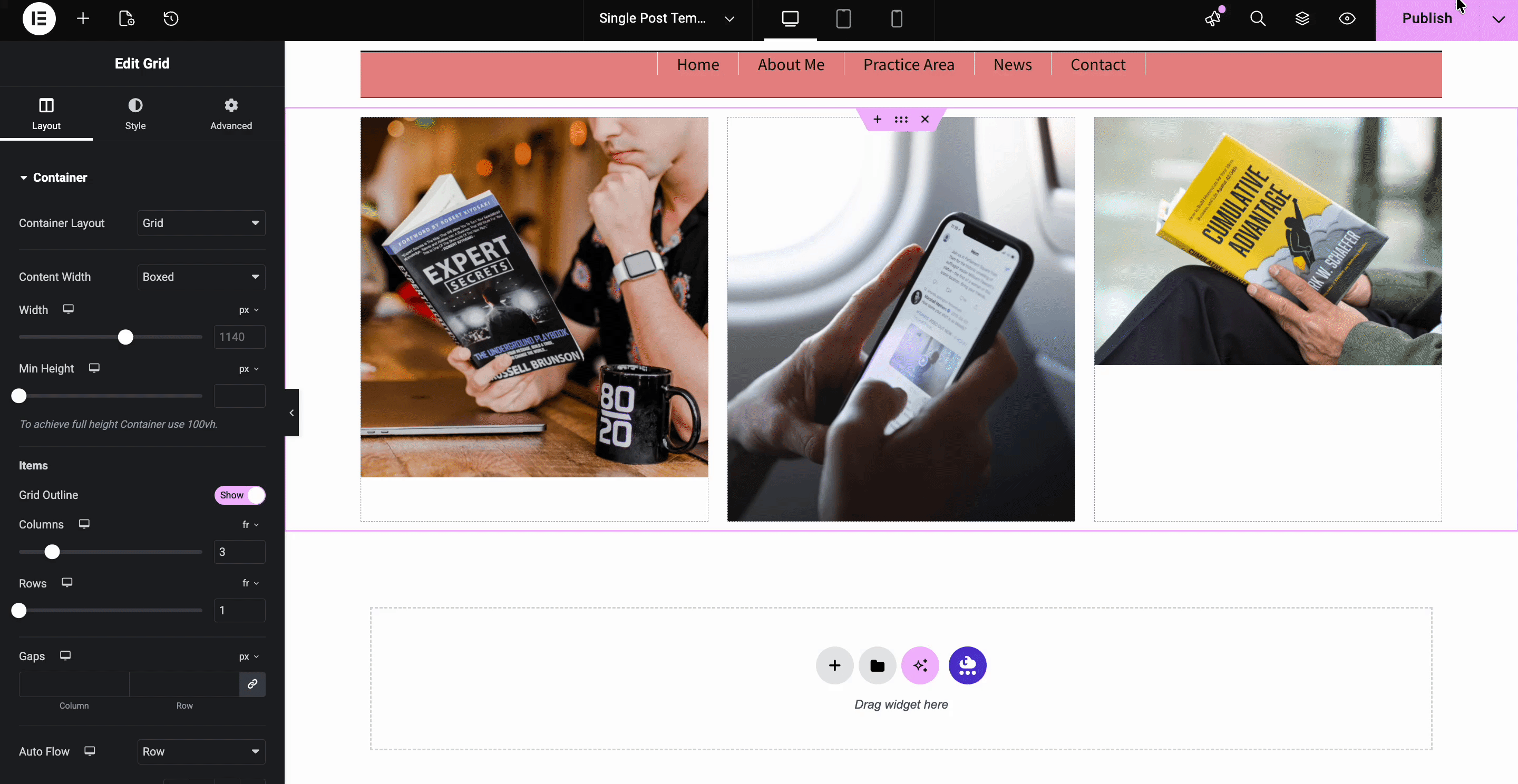Toggle the Grid Outline switch

tap(240, 495)
